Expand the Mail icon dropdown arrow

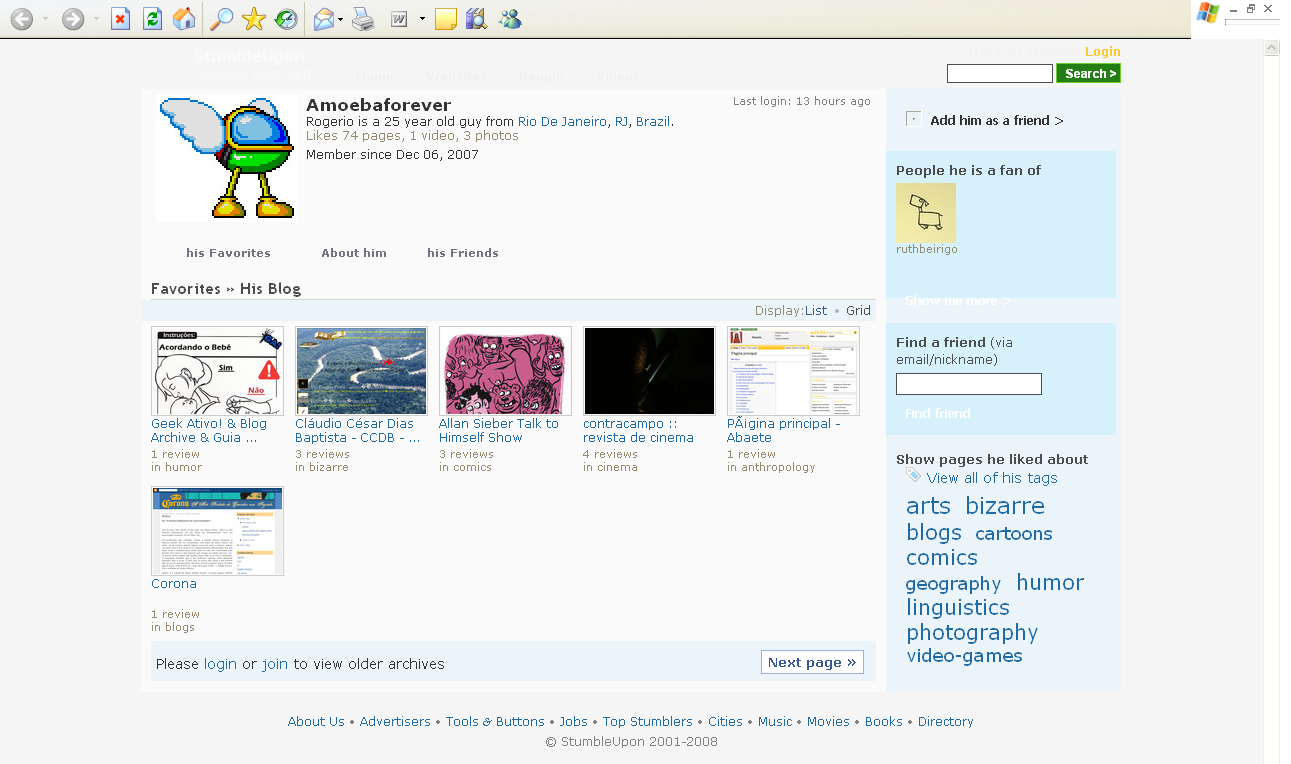tap(341, 19)
